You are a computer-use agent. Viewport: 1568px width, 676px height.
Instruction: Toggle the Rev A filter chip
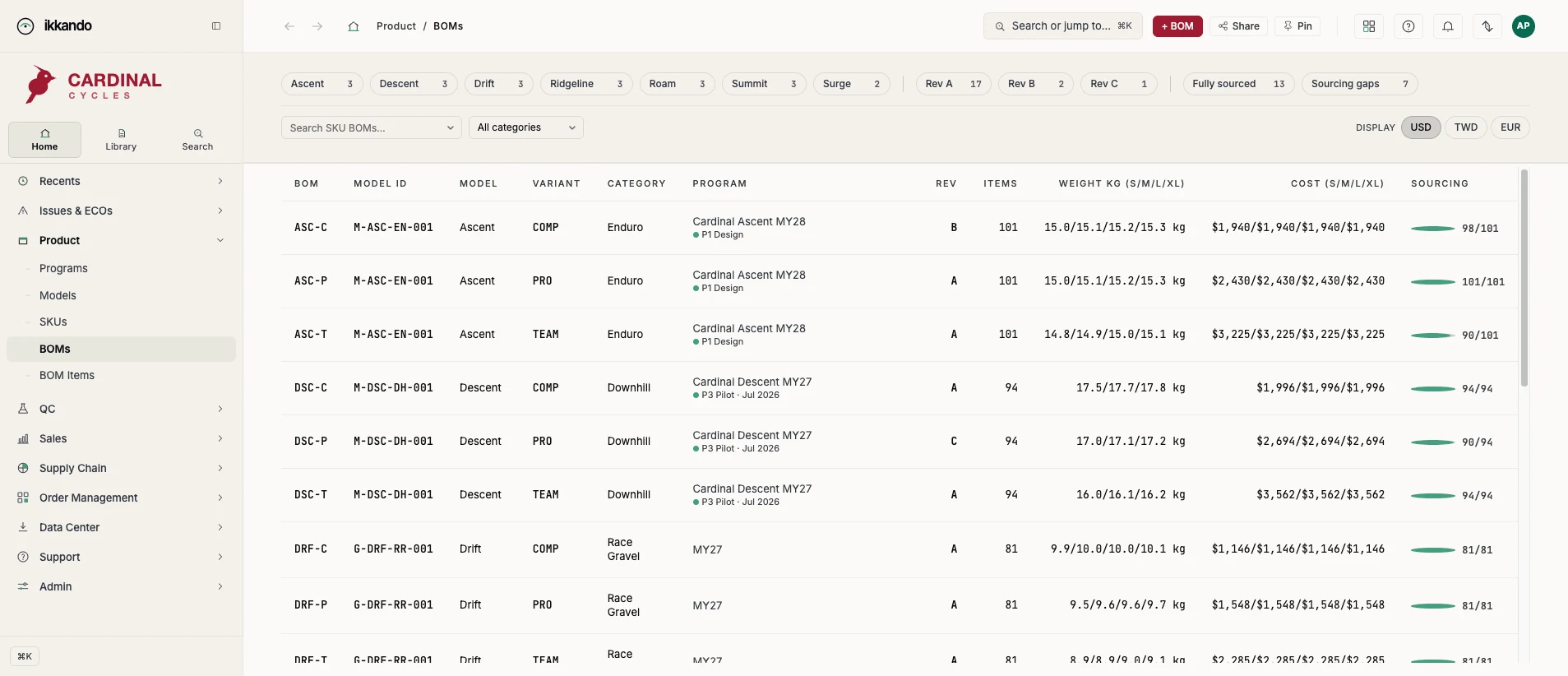[x=954, y=84]
